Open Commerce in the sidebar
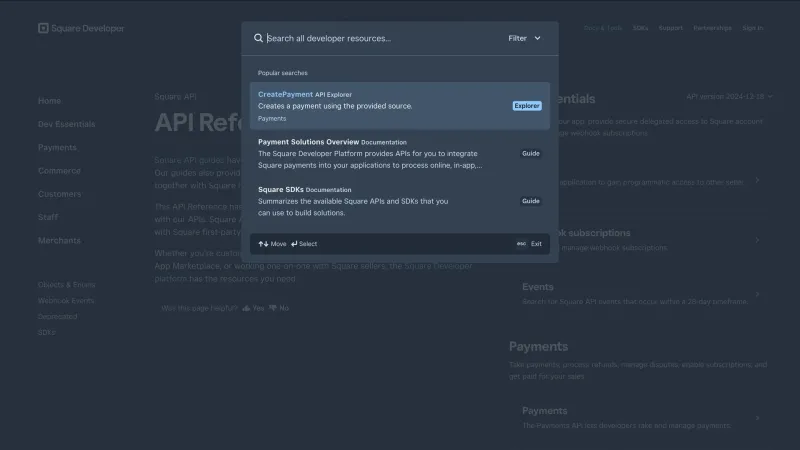800x450 pixels. pos(59,170)
